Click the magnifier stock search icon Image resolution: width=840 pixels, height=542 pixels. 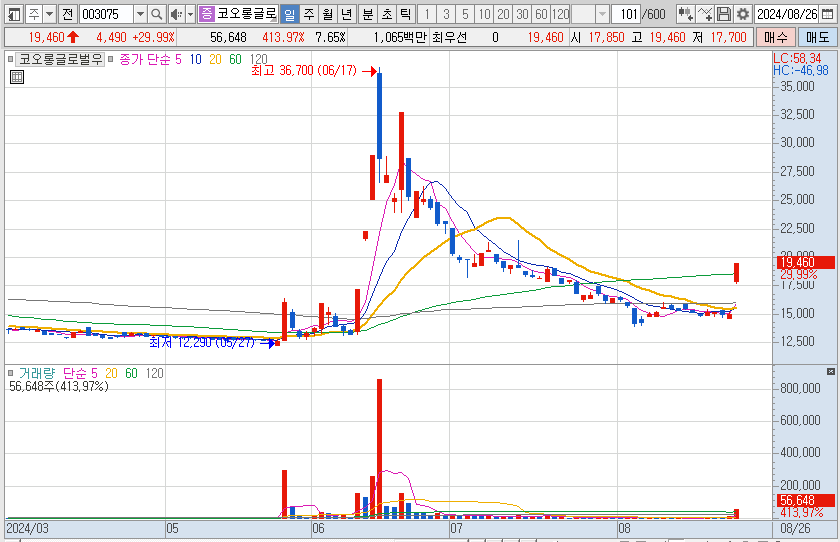coord(156,14)
